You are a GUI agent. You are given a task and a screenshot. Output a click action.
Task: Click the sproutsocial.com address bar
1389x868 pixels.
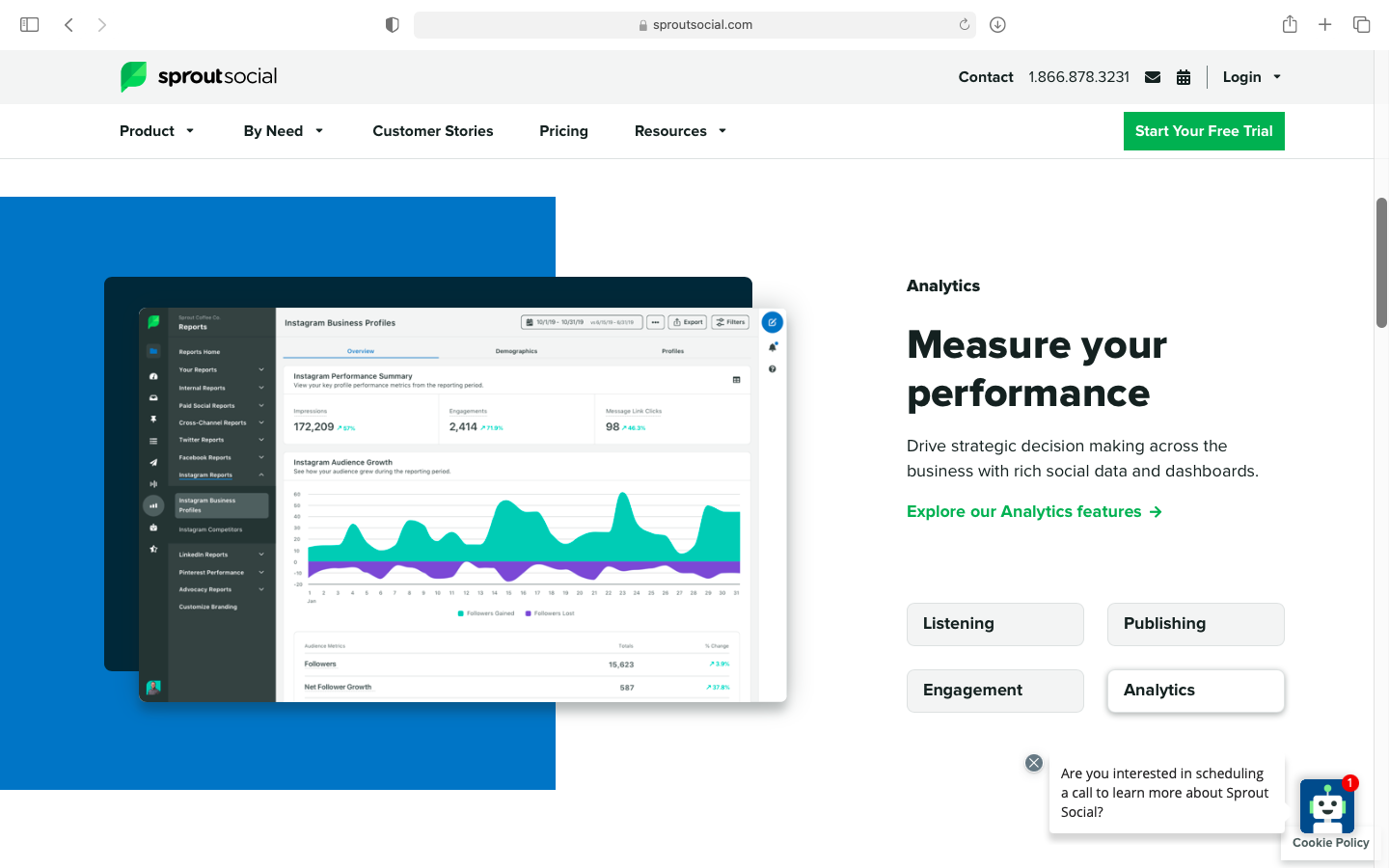(x=694, y=24)
